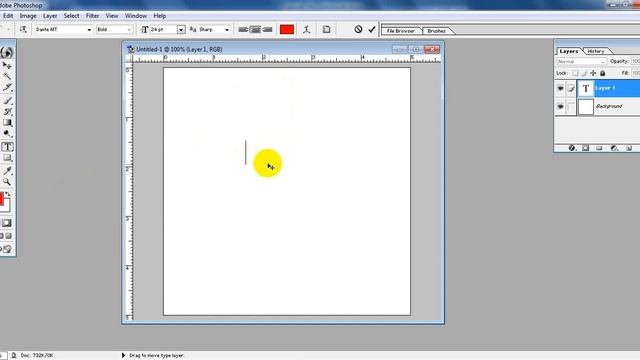
Task: Select the Zoom magnifier tool
Action: click(x=7, y=182)
